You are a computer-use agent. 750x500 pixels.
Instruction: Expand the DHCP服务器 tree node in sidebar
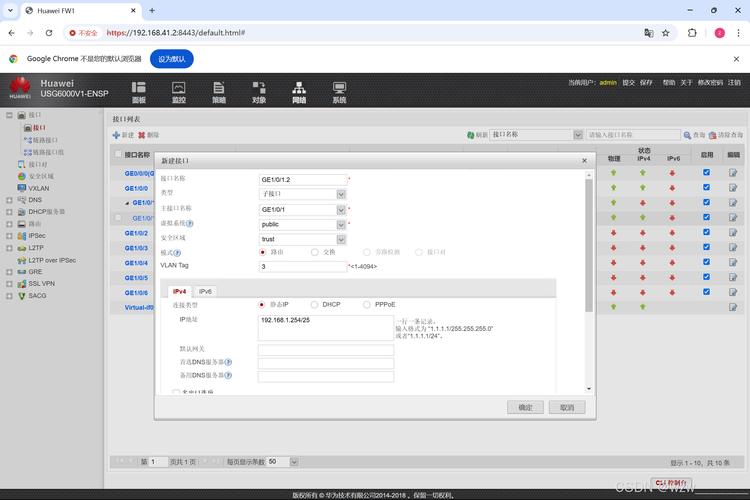9,211
